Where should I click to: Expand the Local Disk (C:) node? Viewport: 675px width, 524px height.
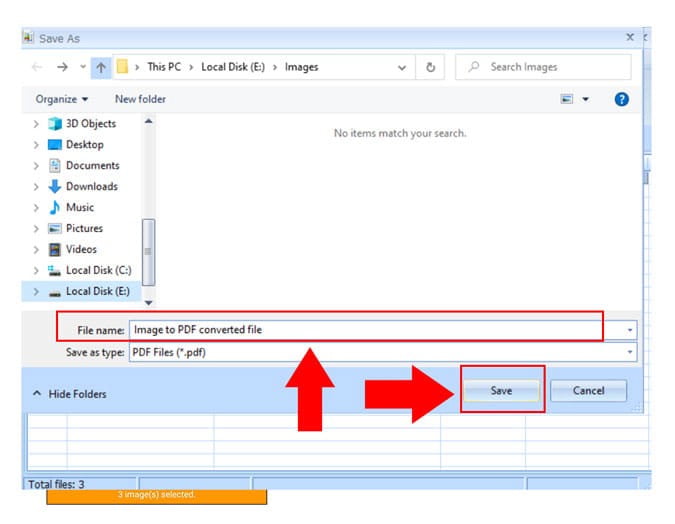[37, 271]
